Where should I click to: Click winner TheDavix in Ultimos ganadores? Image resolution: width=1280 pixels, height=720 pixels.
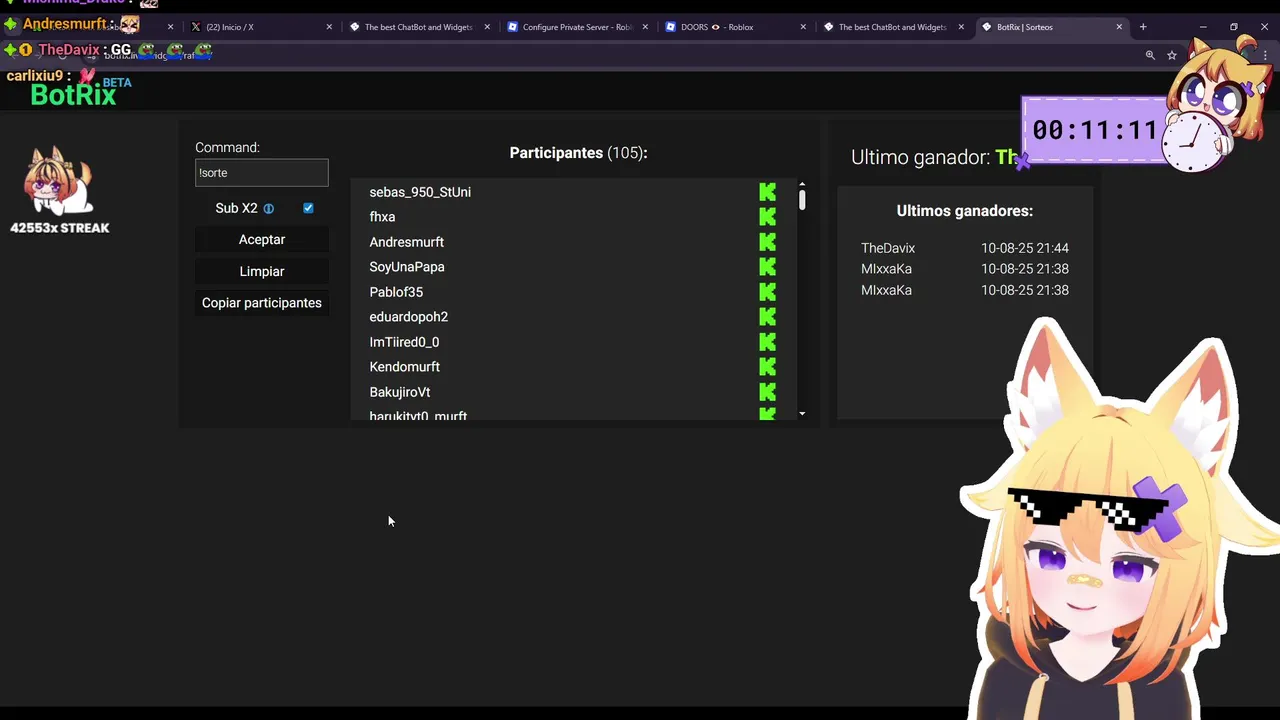click(888, 248)
